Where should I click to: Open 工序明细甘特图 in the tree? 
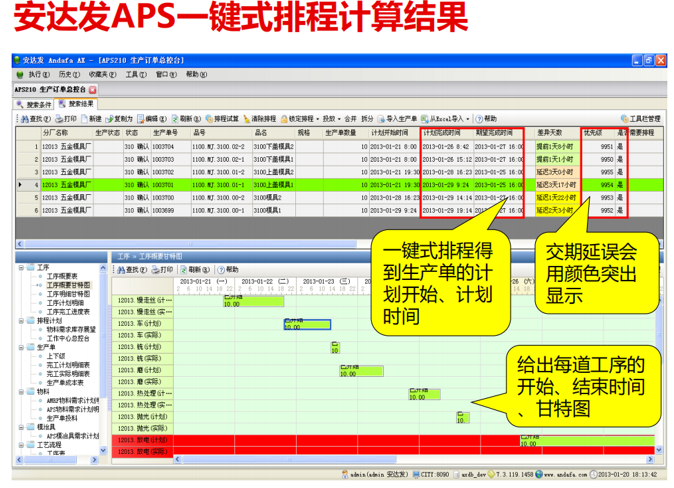(68, 294)
